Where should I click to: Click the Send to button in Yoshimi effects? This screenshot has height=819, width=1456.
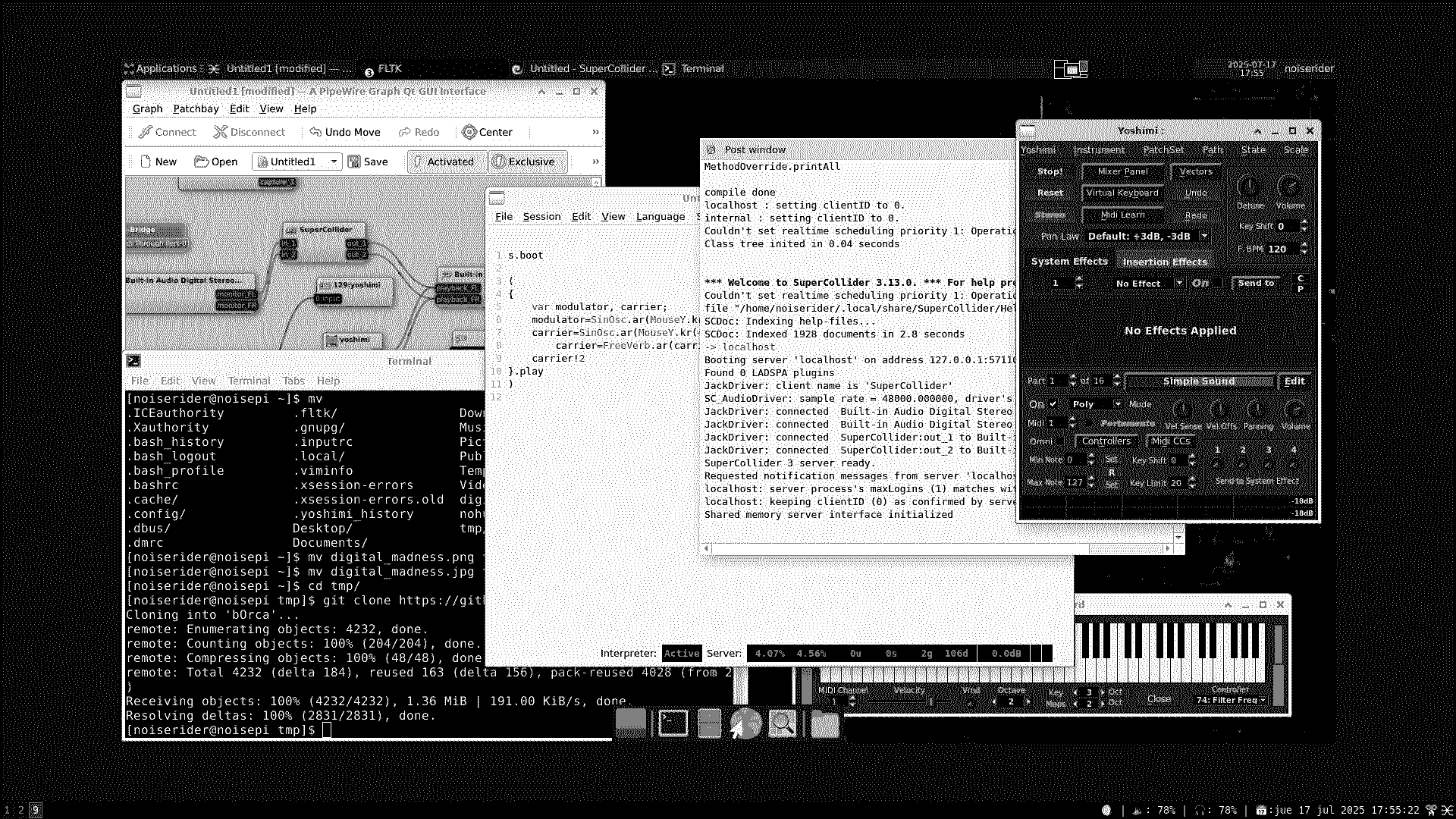[1256, 283]
